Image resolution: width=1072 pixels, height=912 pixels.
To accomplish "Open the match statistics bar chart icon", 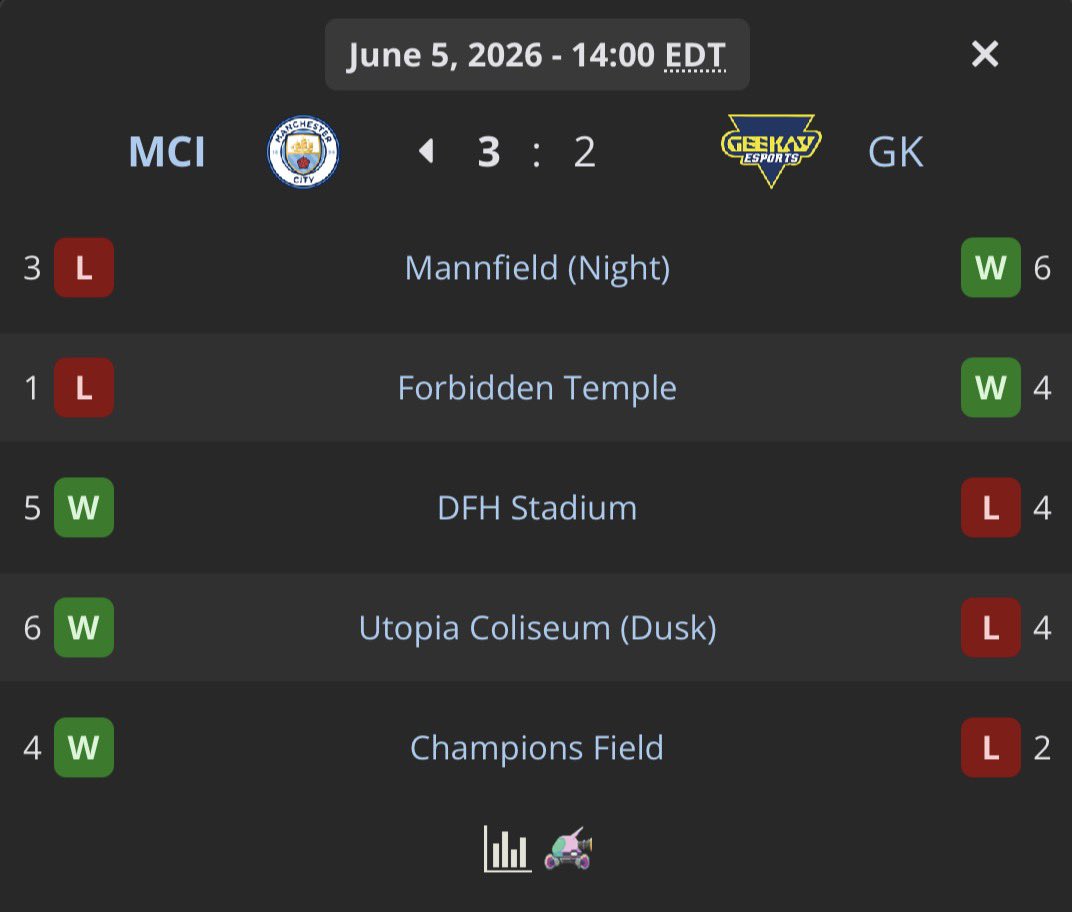I will tap(507, 849).
